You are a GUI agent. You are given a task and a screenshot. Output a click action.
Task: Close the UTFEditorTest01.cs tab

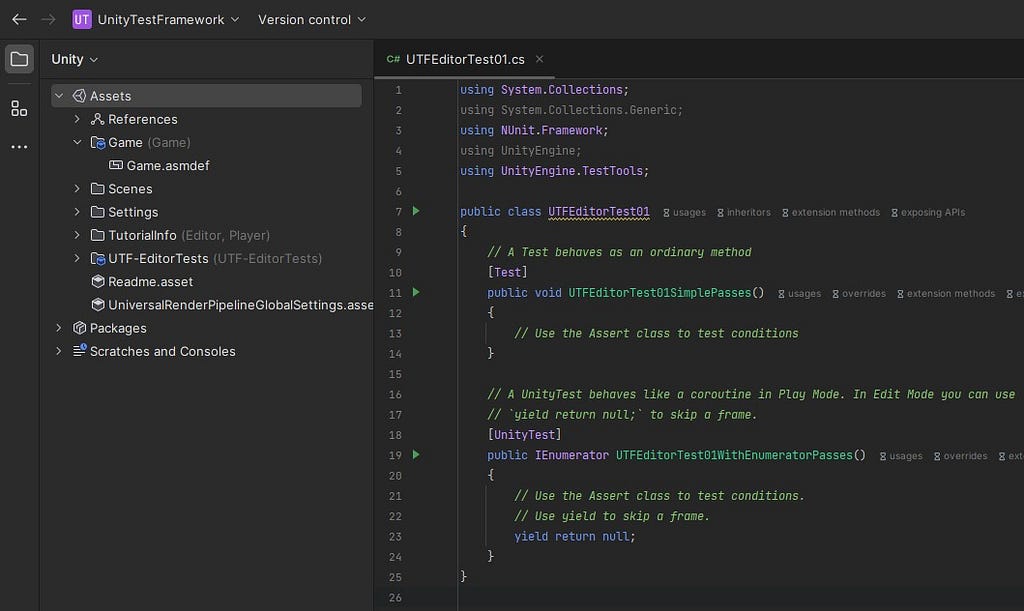(x=539, y=59)
